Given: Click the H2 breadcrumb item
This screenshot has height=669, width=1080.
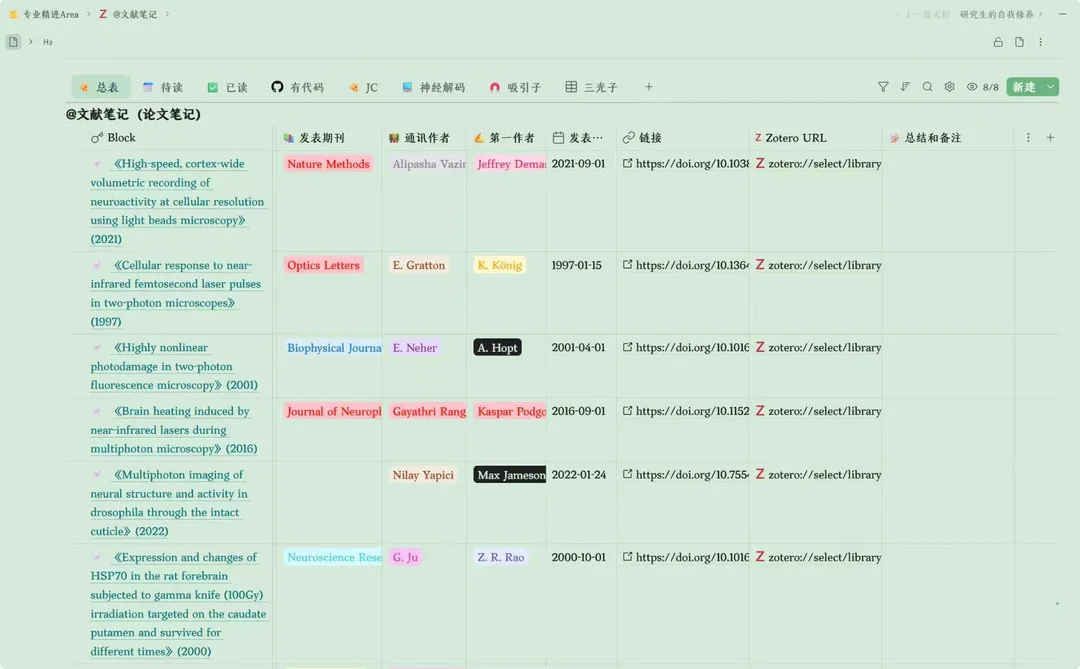Looking at the screenshot, I should coord(48,42).
